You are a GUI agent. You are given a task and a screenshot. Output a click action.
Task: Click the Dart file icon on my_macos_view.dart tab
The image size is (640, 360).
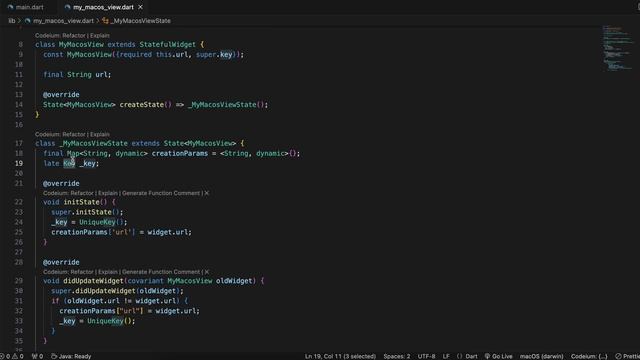[x=68, y=7]
